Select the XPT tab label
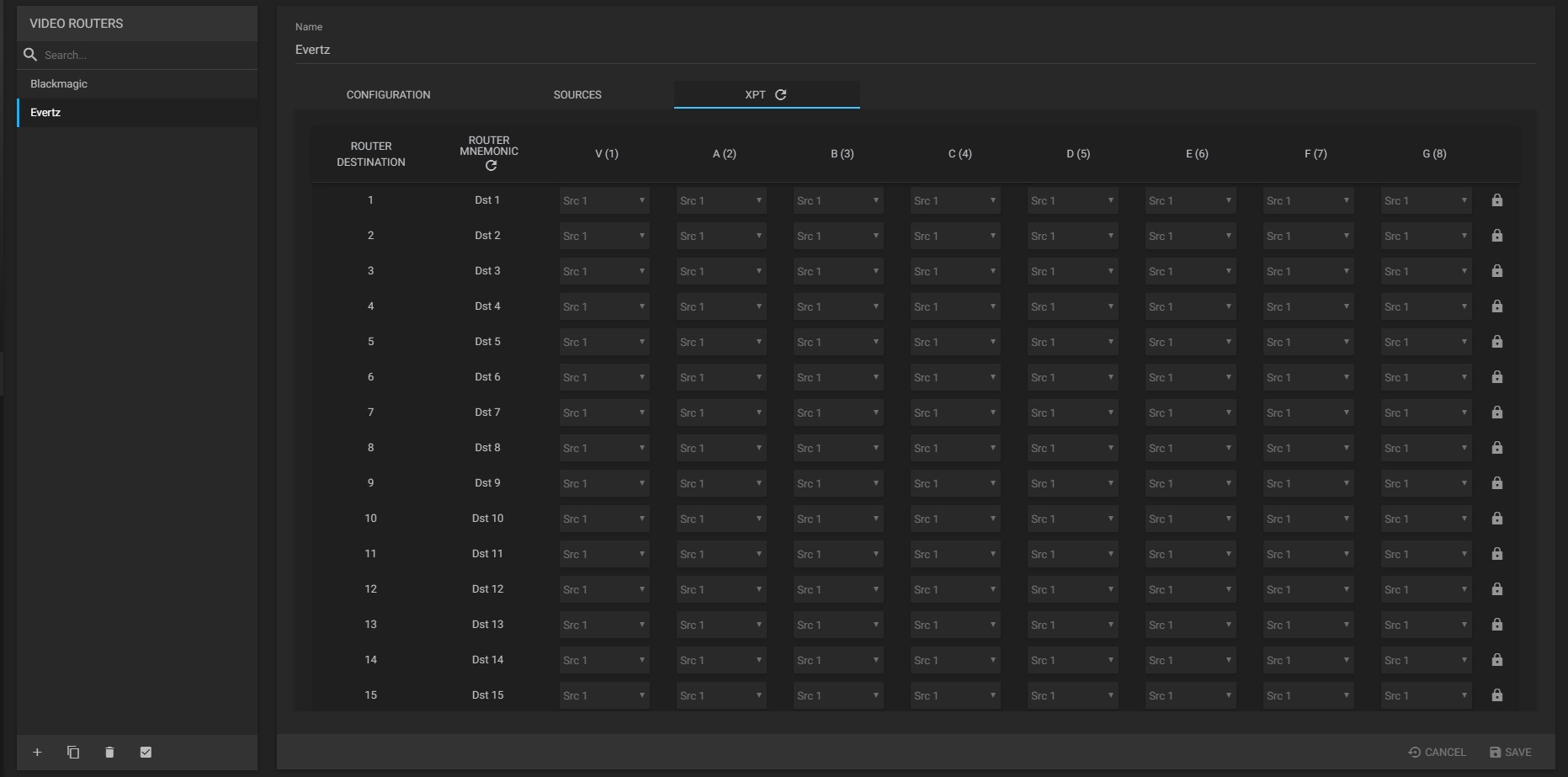The image size is (1568, 777). pos(755,94)
